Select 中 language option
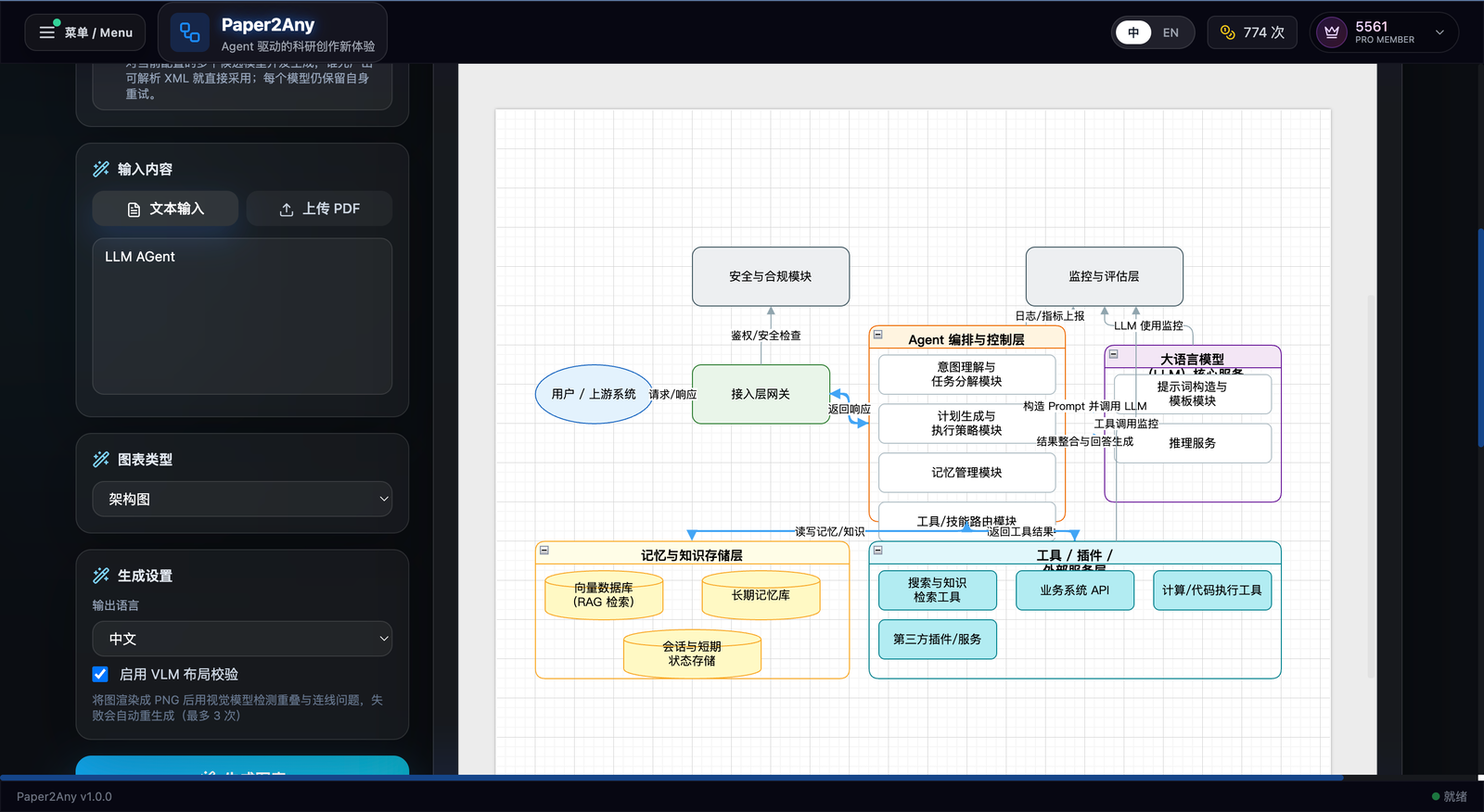Viewport: 1484px width, 812px height. coord(1133,32)
